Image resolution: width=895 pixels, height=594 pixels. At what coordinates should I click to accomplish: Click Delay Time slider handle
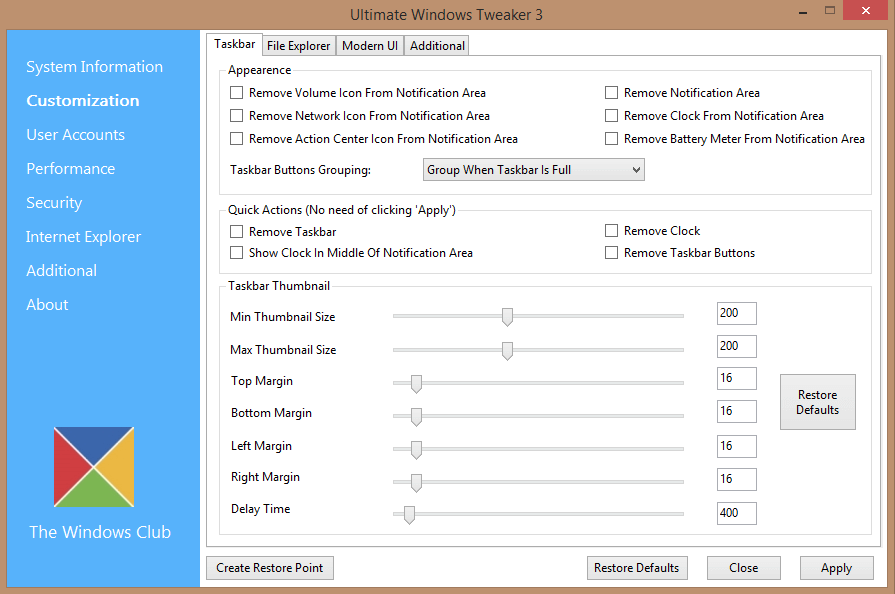(x=409, y=515)
